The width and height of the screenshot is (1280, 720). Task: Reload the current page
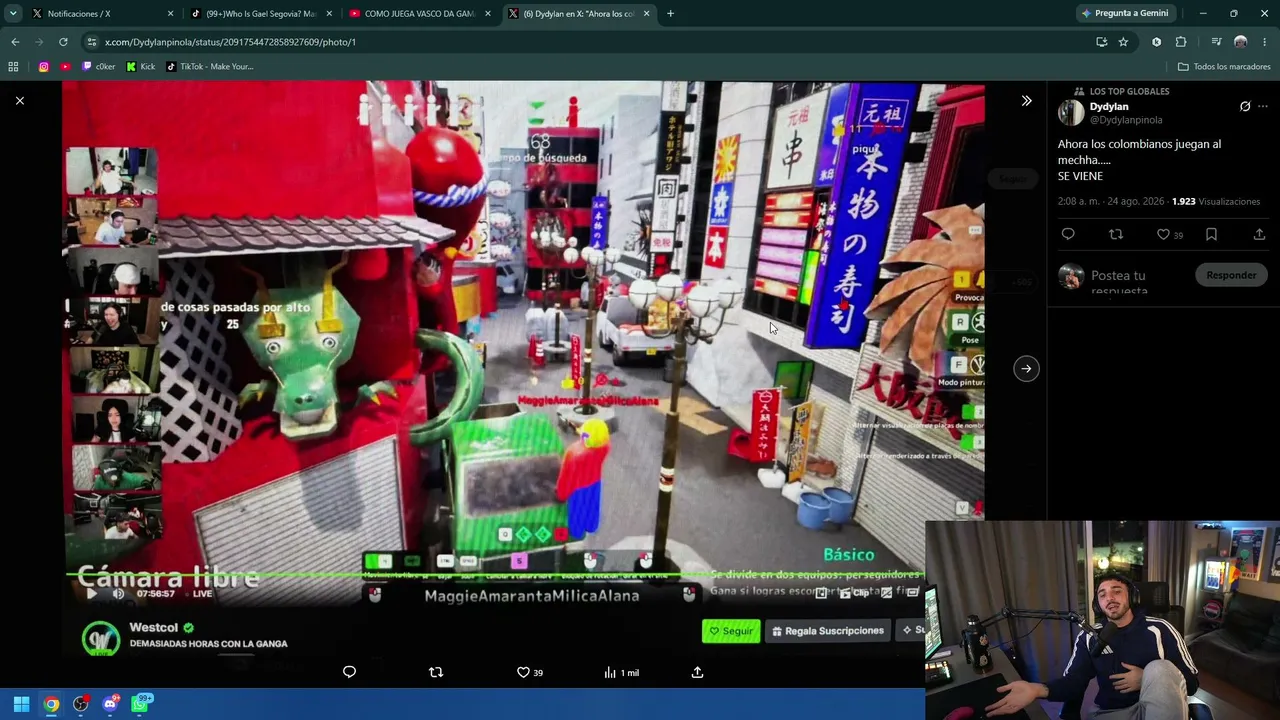tap(63, 42)
